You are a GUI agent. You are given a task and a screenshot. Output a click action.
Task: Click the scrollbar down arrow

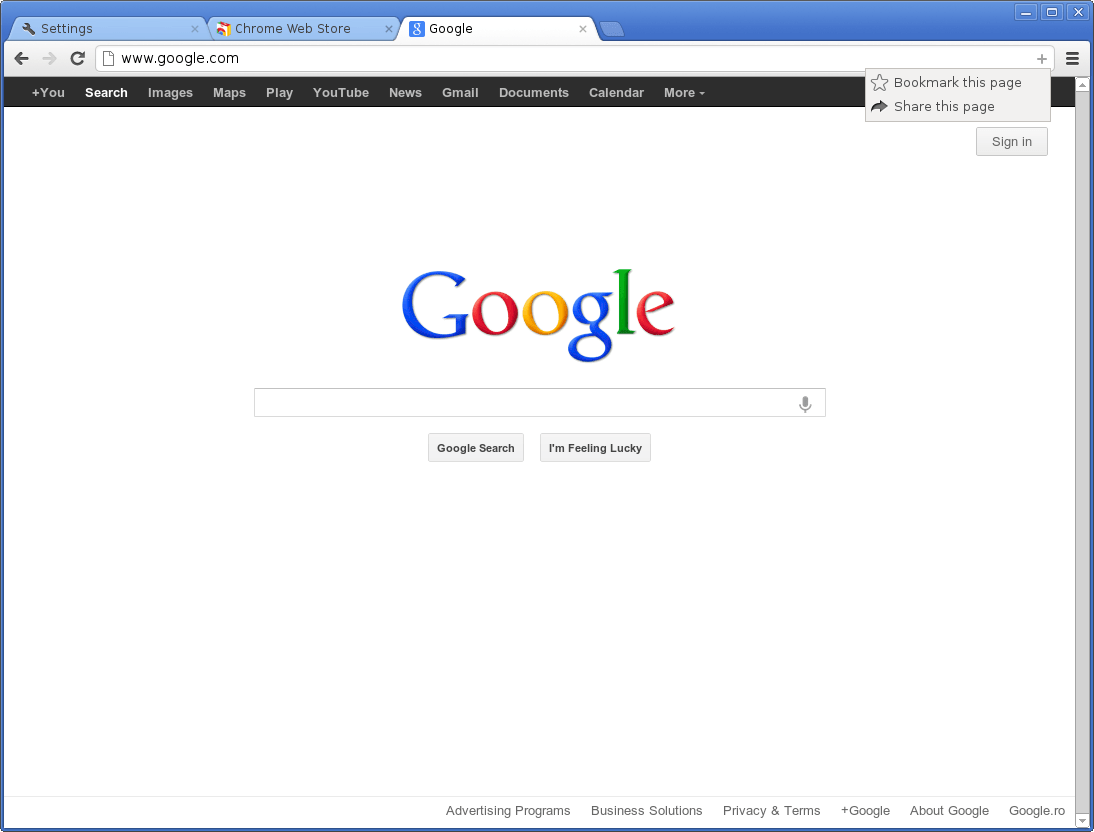1082,822
